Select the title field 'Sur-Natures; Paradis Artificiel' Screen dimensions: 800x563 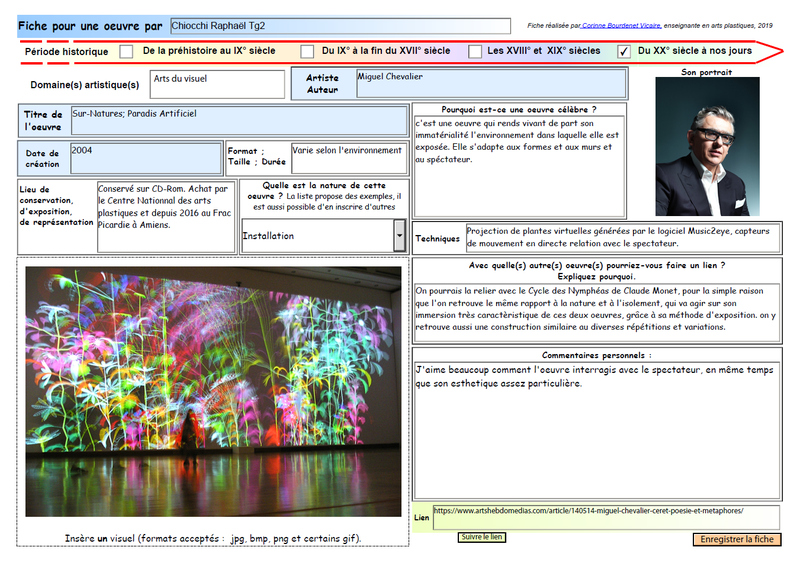[x=238, y=121]
